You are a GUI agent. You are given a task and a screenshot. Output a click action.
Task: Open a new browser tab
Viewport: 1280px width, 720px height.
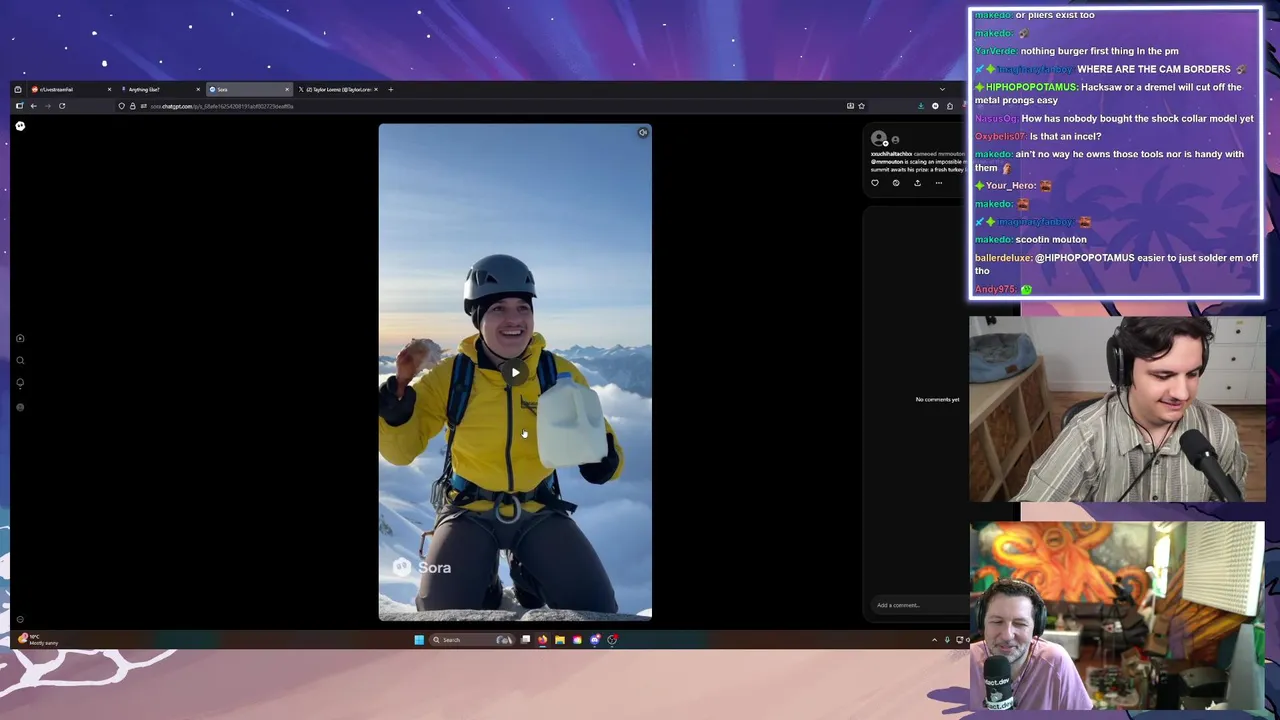pyautogui.click(x=391, y=89)
